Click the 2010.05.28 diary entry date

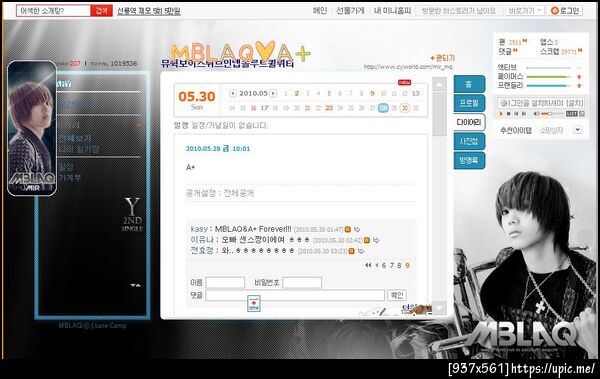218,149
